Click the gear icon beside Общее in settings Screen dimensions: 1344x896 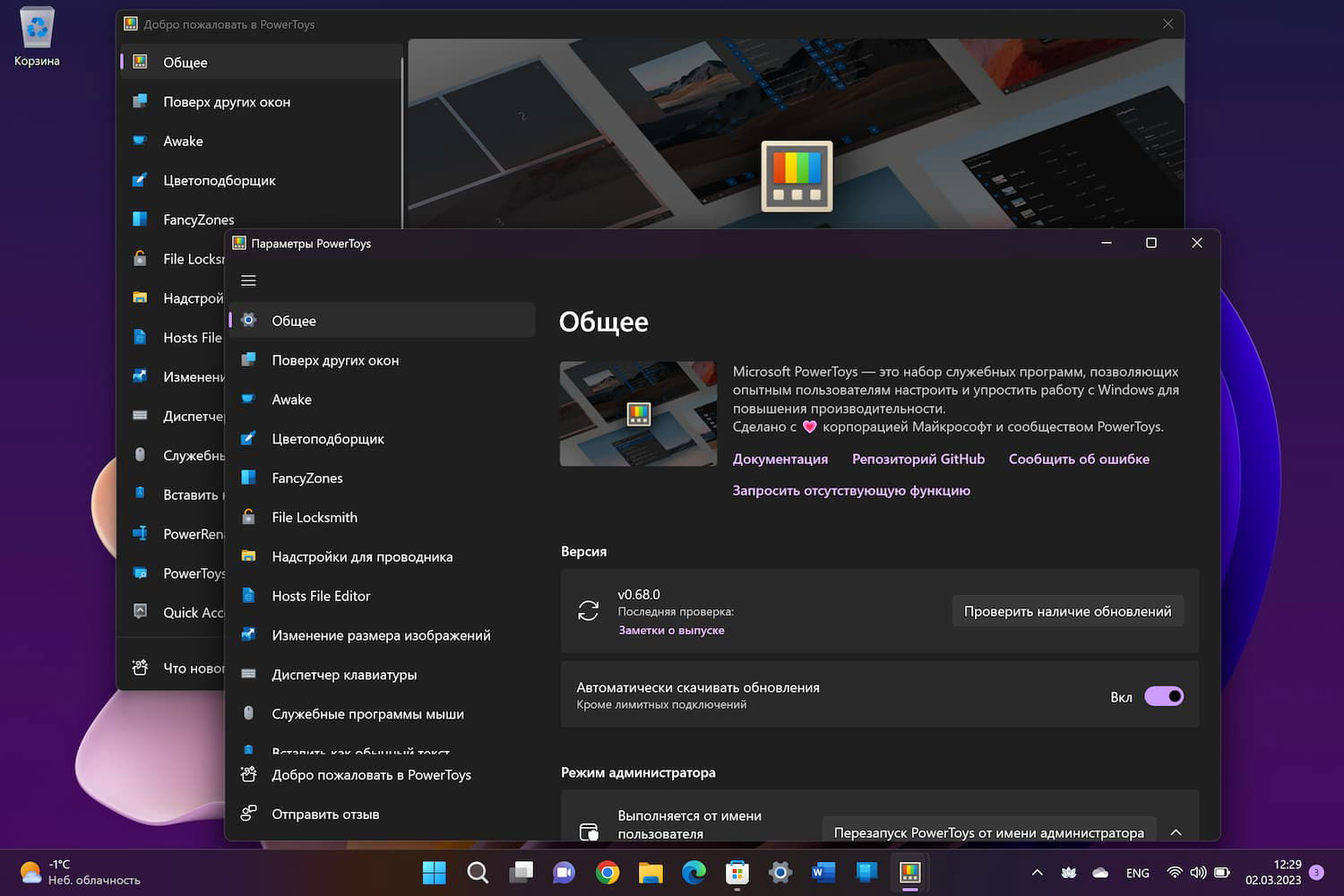[249, 320]
